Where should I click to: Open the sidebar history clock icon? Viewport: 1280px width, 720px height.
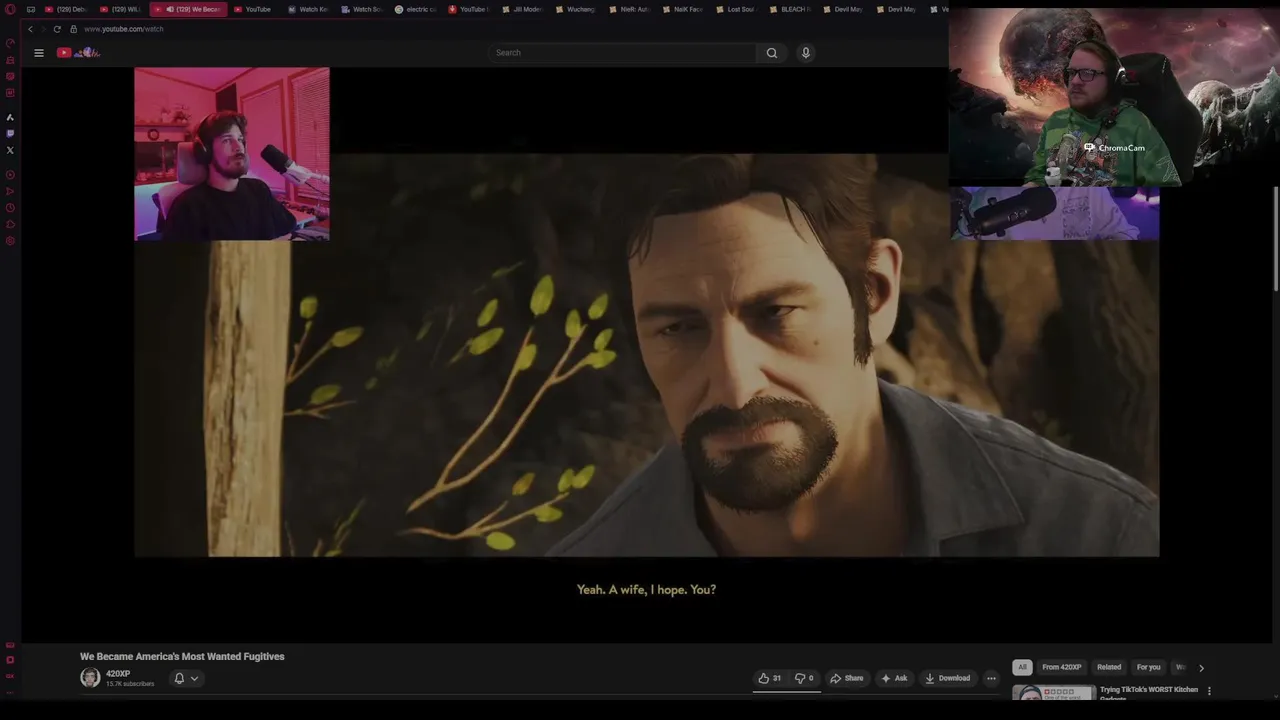point(10,208)
